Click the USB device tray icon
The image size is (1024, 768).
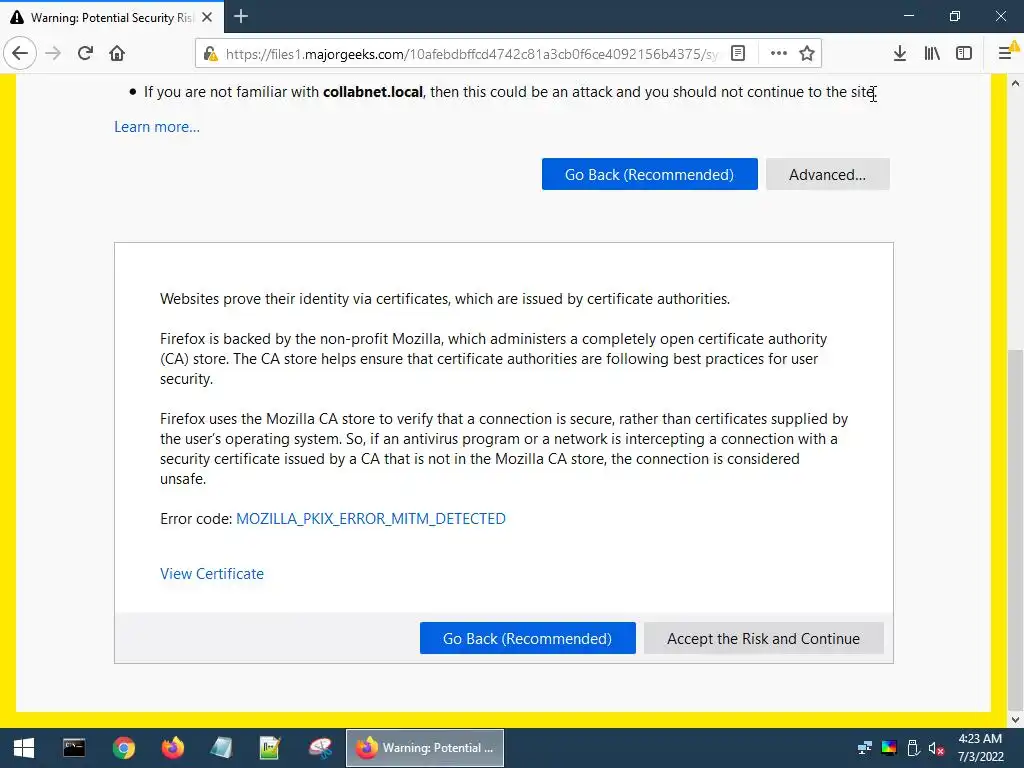913,748
